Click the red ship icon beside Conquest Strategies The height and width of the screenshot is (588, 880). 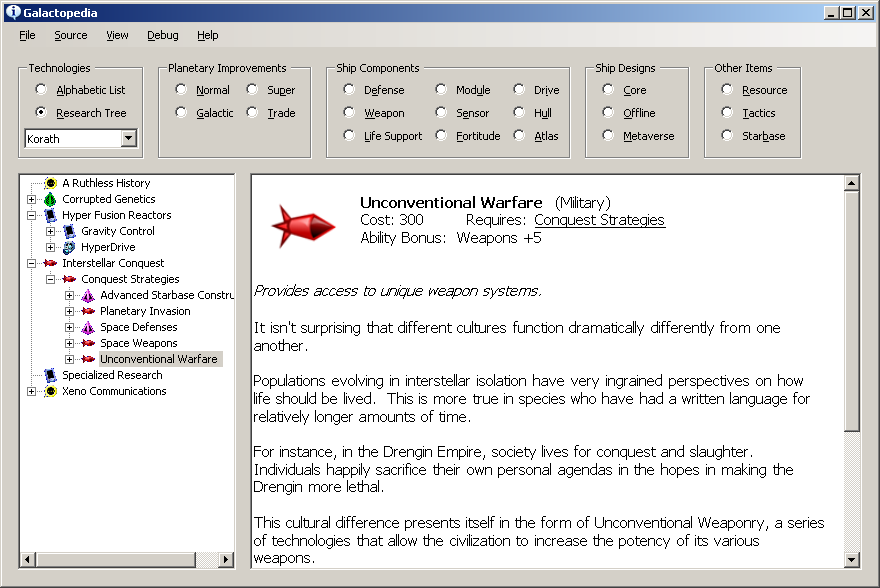click(70, 279)
